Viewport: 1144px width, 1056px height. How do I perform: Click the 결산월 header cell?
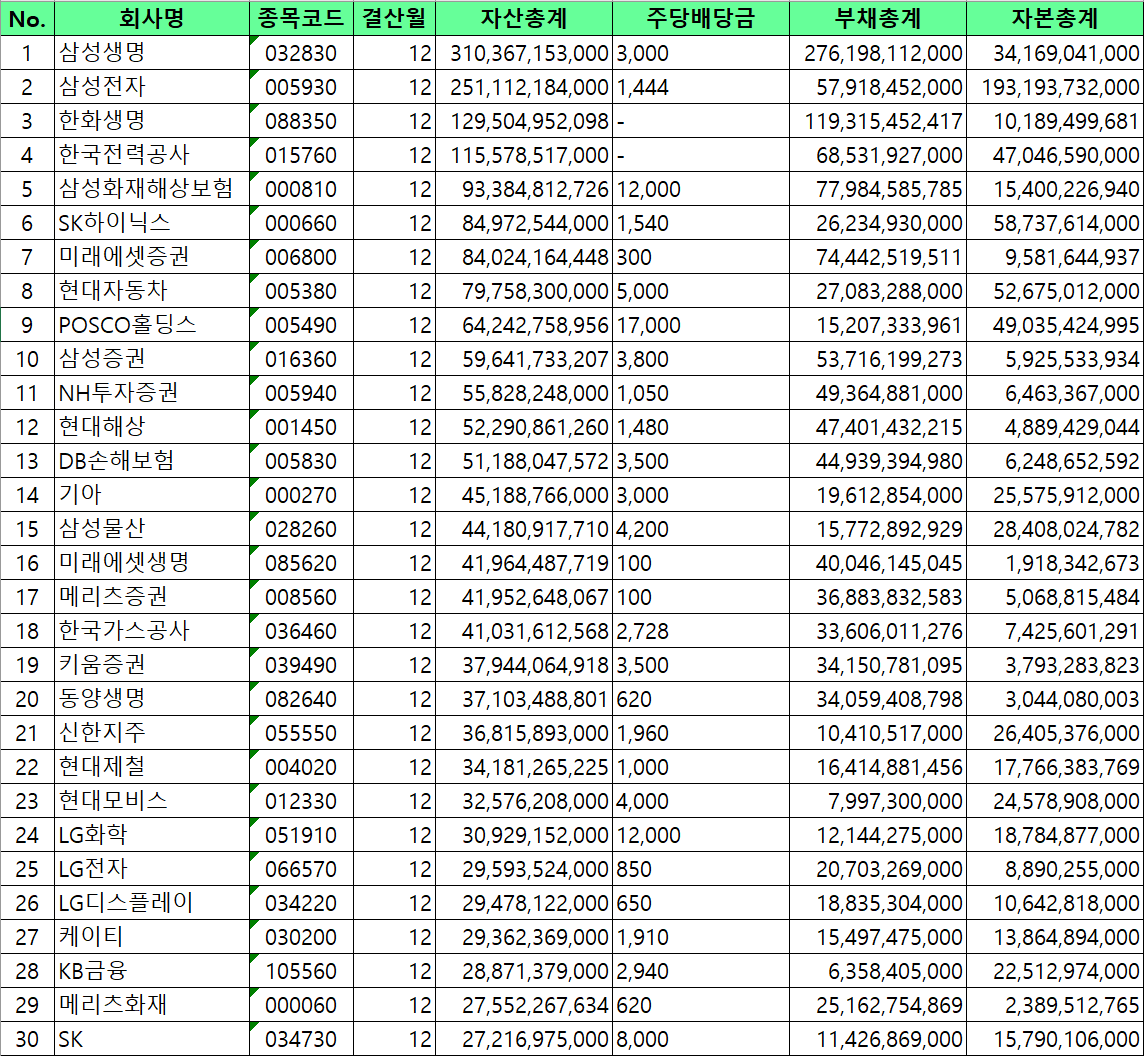pyautogui.click(x=394, y=19)
